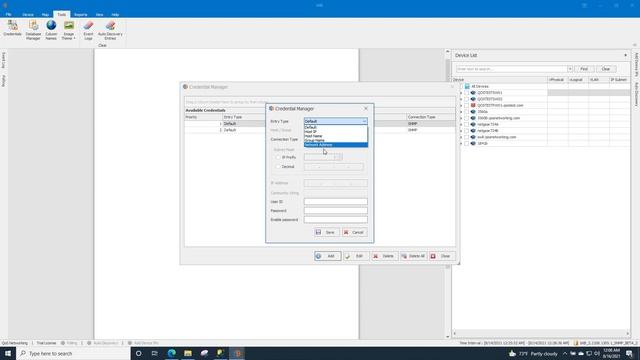640x360 pixels.
Task: Click Edit in the Credential Manager window
Action: pyautogui.click(x=356, y=256)
